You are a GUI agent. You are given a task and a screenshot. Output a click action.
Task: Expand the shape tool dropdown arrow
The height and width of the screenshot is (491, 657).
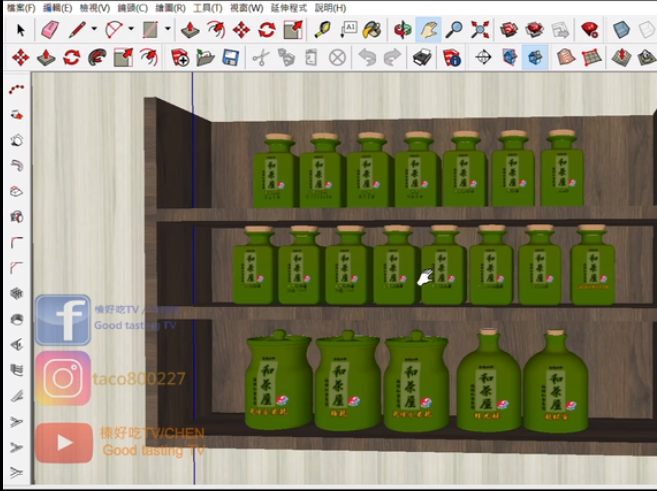(x=168, y=29)
